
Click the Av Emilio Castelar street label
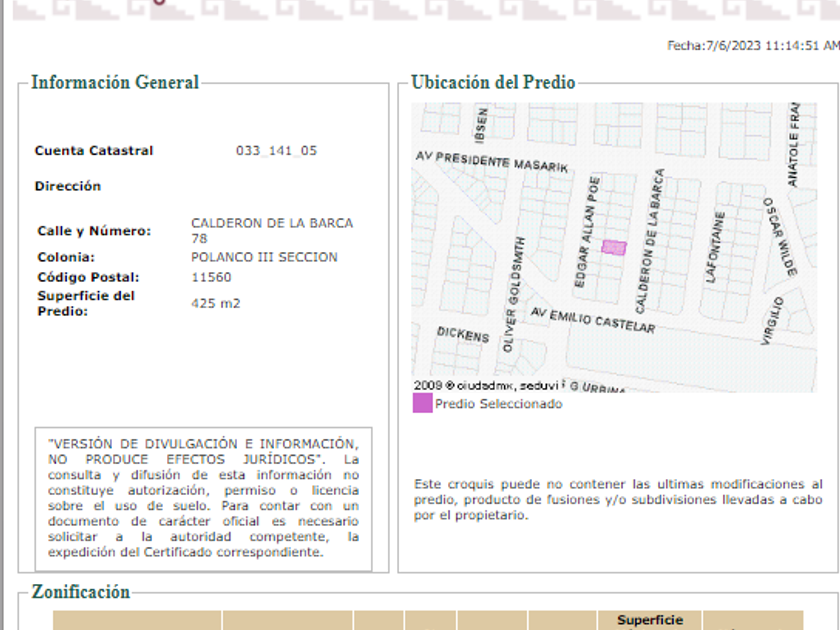click(x=592, y=320)
